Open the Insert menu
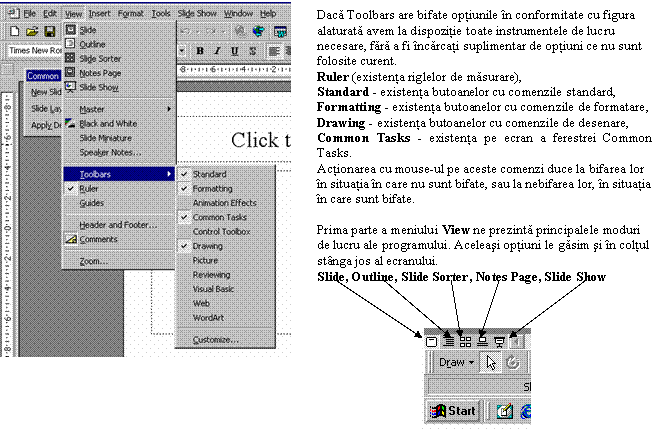665x429 pixels. 99,14
